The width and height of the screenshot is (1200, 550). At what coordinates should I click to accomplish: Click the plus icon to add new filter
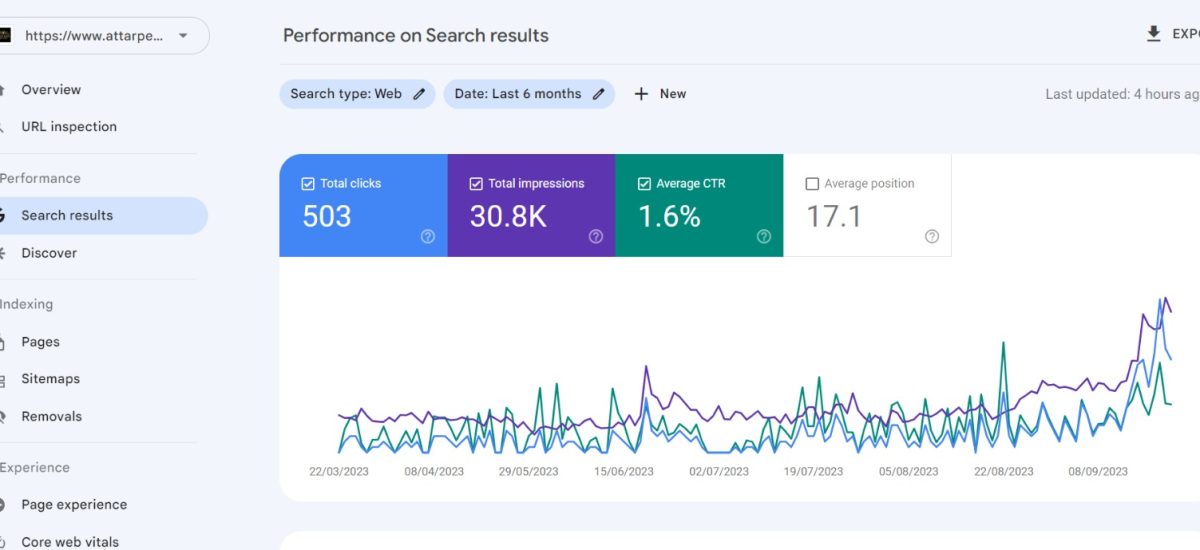(x=641, y=94)
